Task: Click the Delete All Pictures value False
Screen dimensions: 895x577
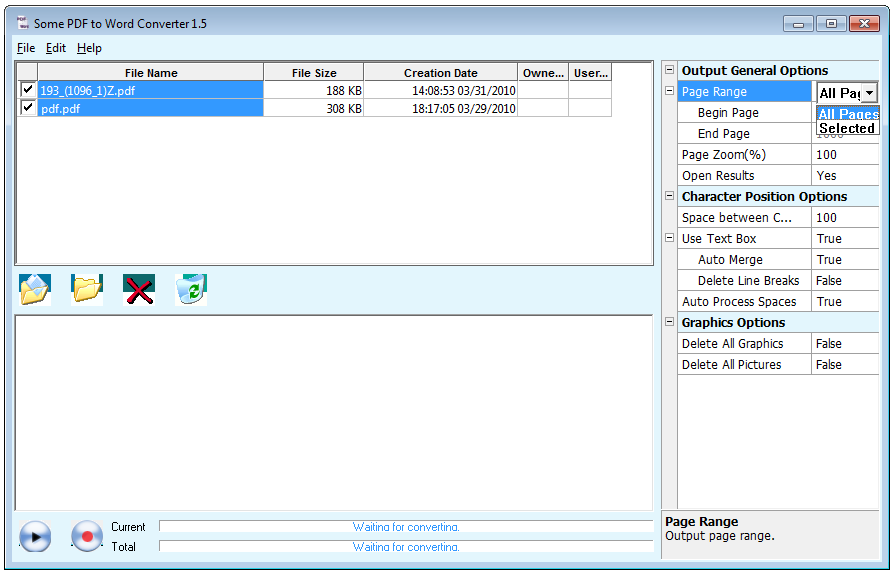Action: [845, 364]
